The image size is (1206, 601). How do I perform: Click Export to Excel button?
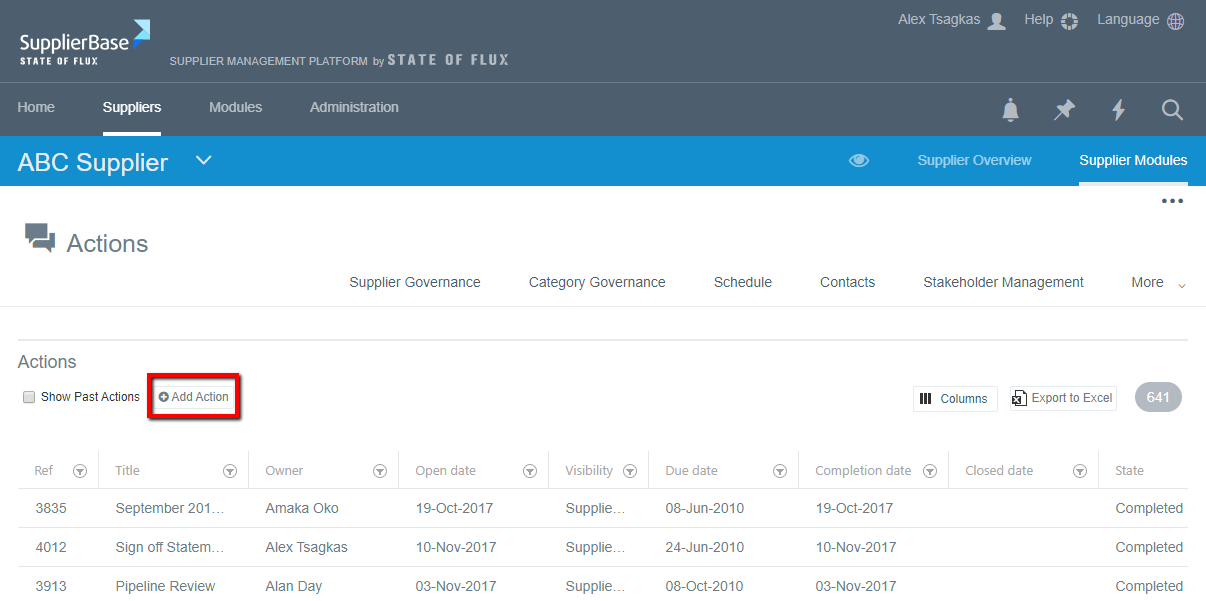tap(1062, 398)
